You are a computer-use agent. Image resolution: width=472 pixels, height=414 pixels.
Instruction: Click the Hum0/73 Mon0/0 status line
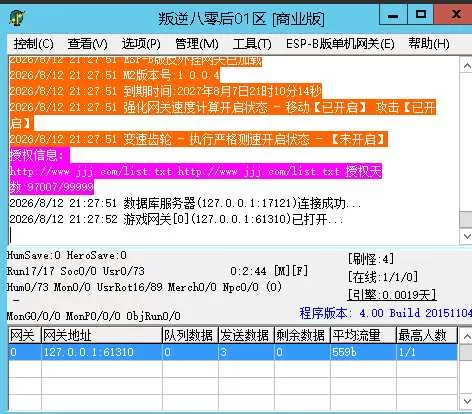tap(144, 287)
